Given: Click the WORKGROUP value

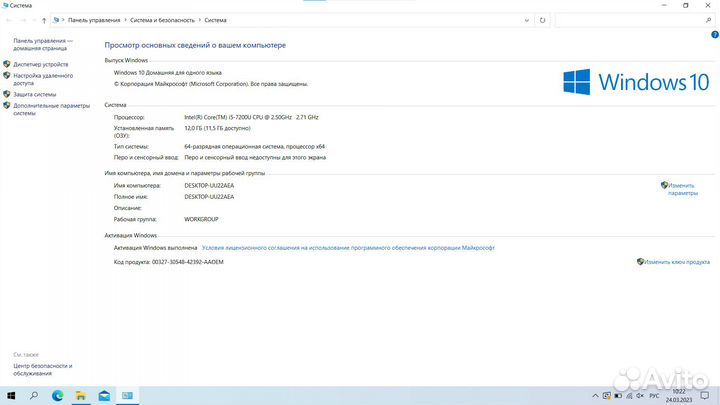Looking at the screenshot, I should point(201,219).
